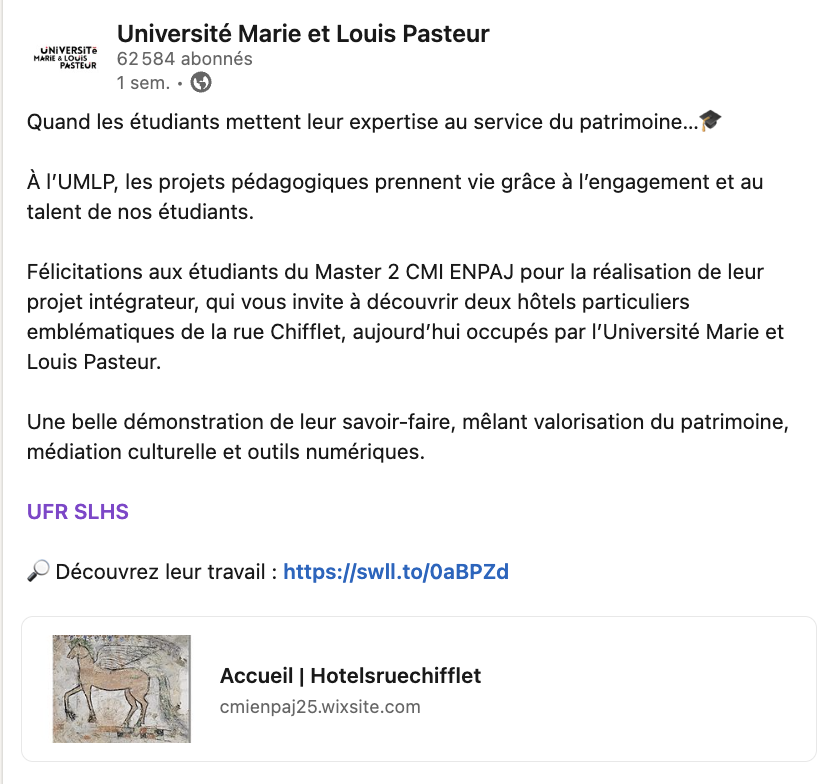Open the UFR SLHS mention
Screen dimensions: 832x784
click(78, 511)
